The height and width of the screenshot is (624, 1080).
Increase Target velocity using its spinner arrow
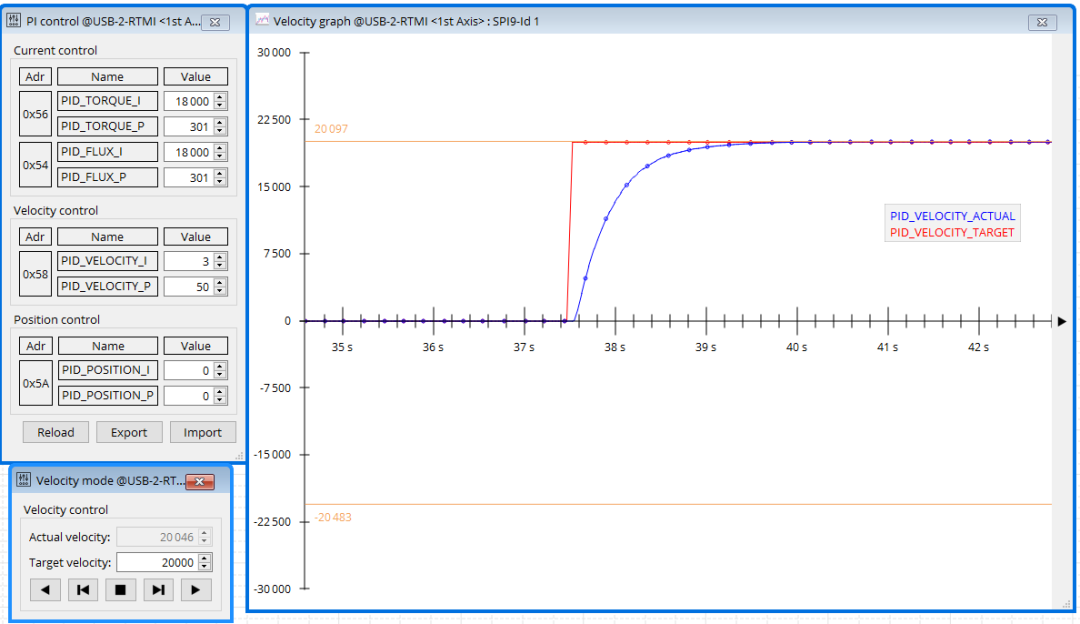click(x=205, y=558)
